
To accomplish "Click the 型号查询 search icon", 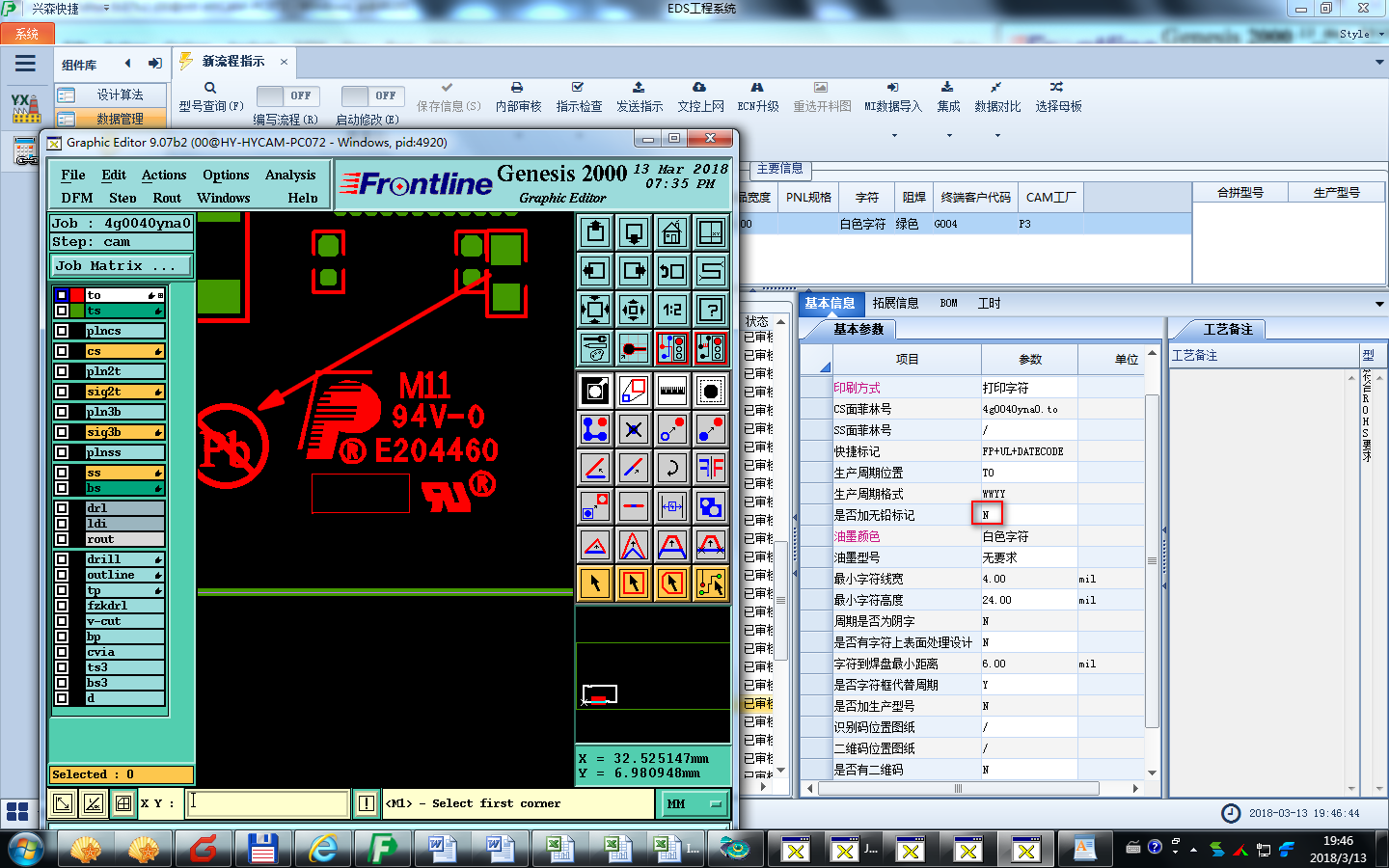I will coord(210,88).
